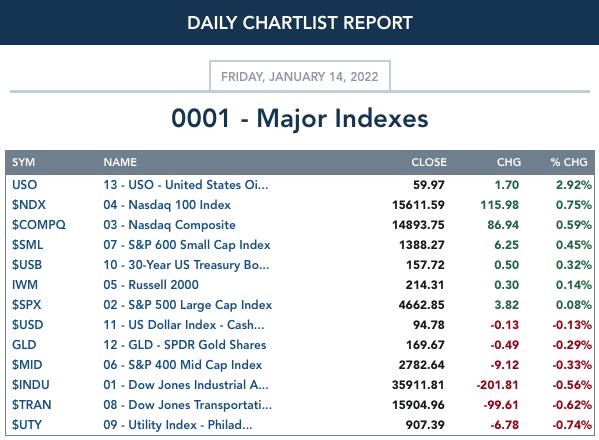Select the Nasdaq Composite name link
This screenshot has width=599, height=440.
169,225
